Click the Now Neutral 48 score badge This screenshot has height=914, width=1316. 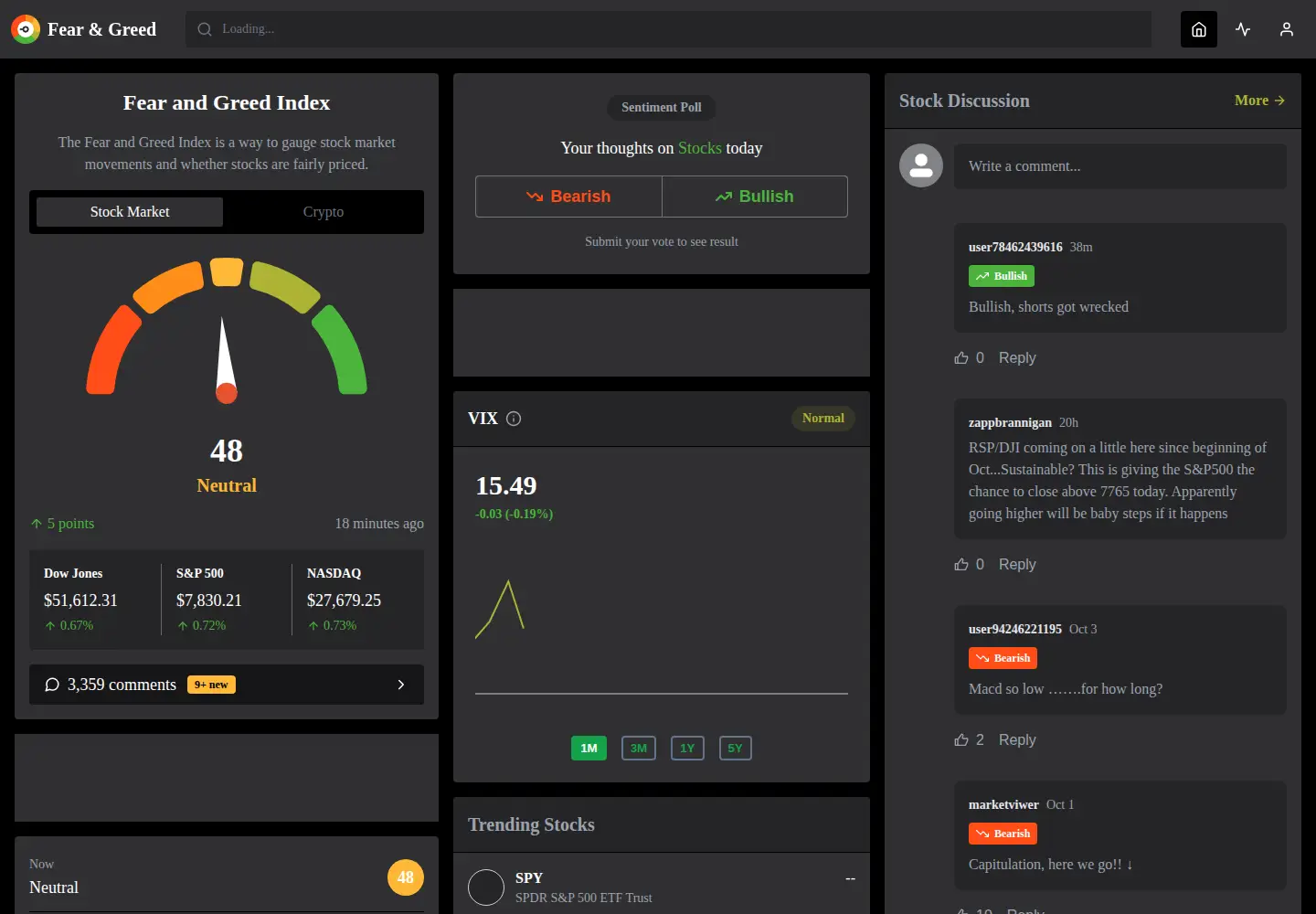406,877
